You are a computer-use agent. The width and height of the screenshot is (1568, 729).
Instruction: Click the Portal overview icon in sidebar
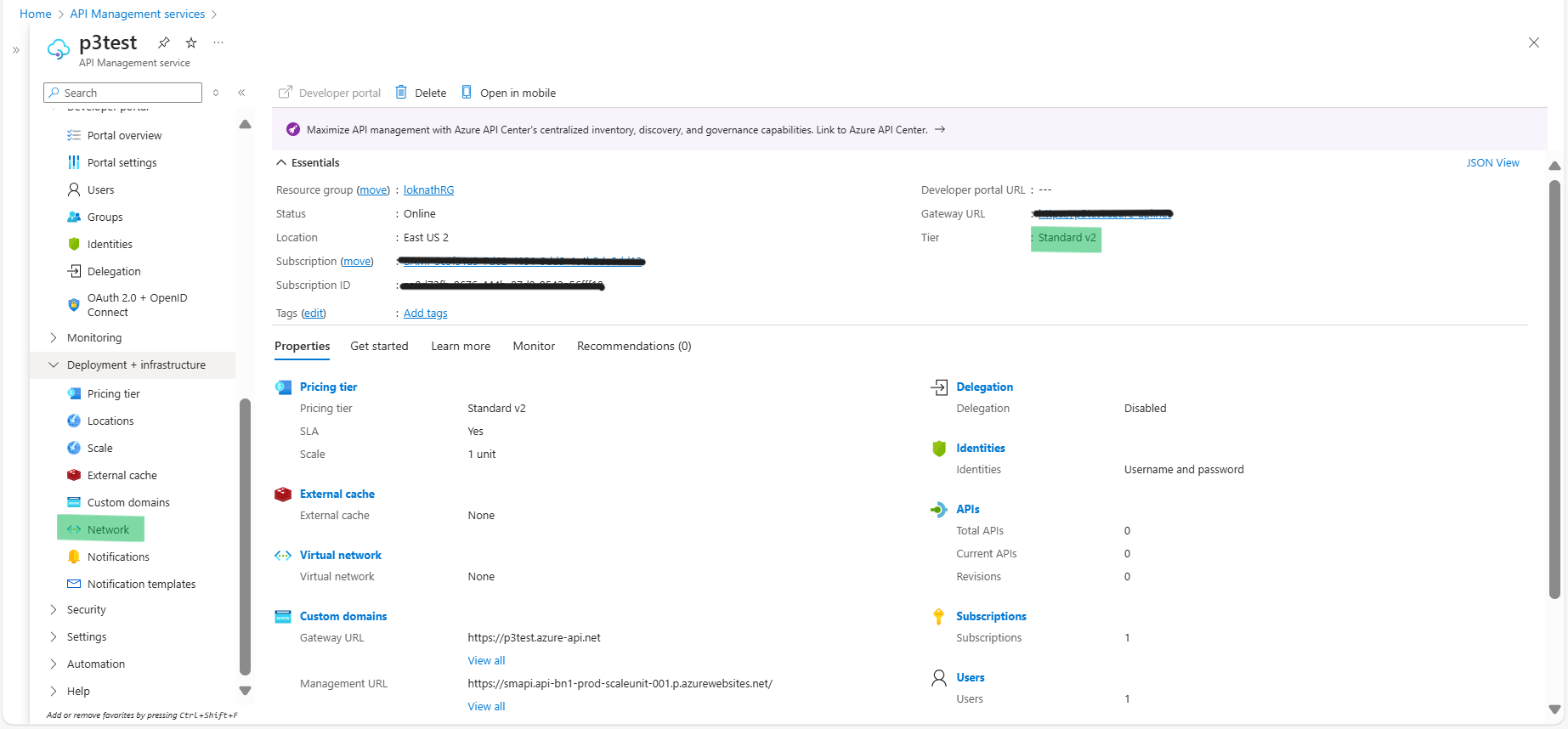(x=74, y=135)
